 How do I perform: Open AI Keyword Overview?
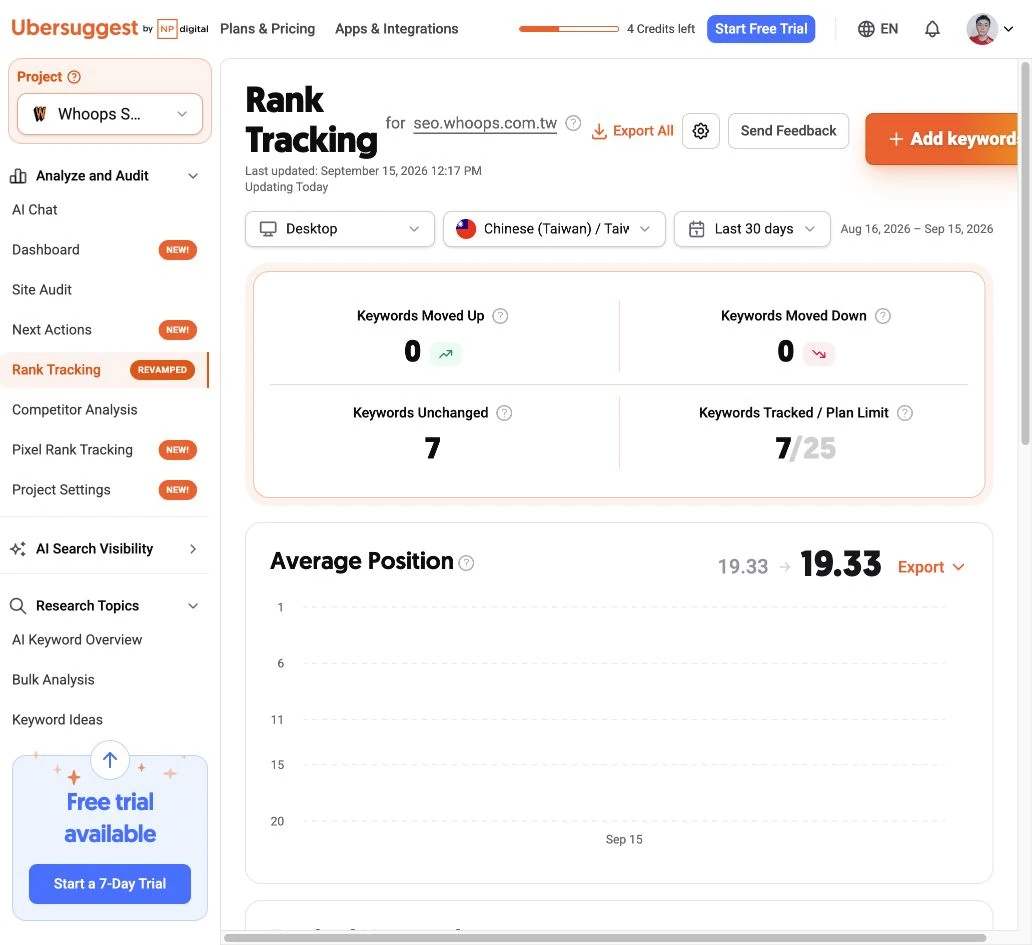click(77, 640)
